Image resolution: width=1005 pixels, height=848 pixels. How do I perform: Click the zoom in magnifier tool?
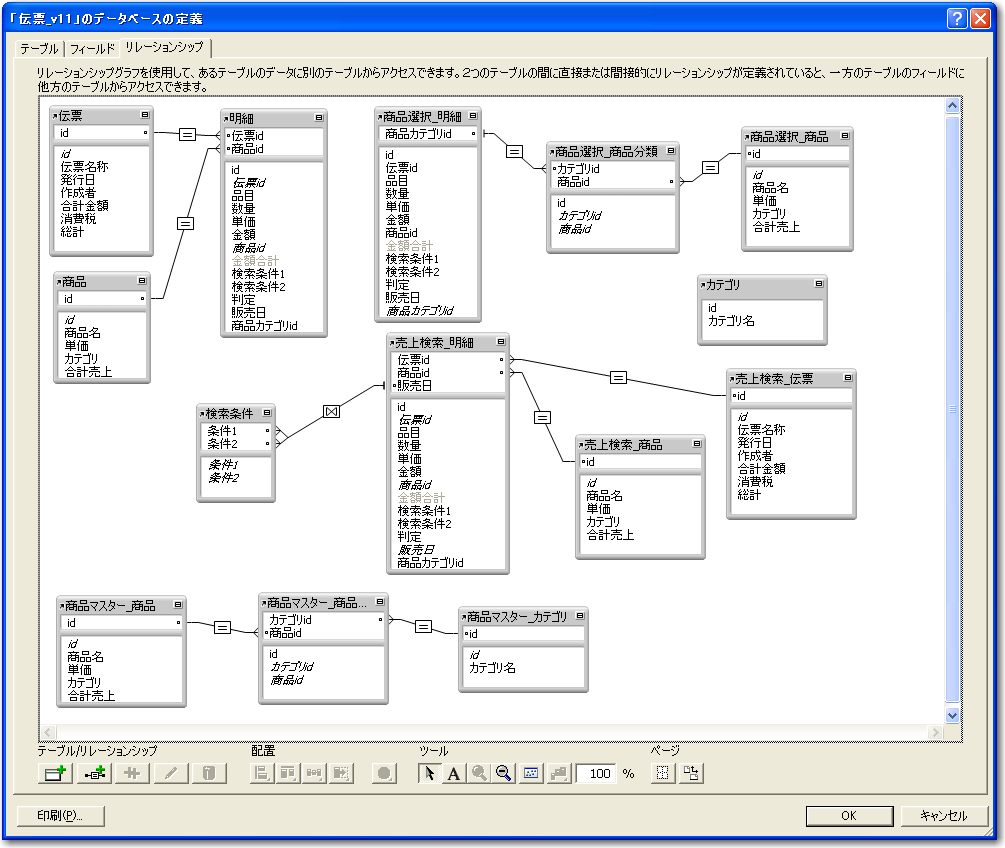click(479, 773)
